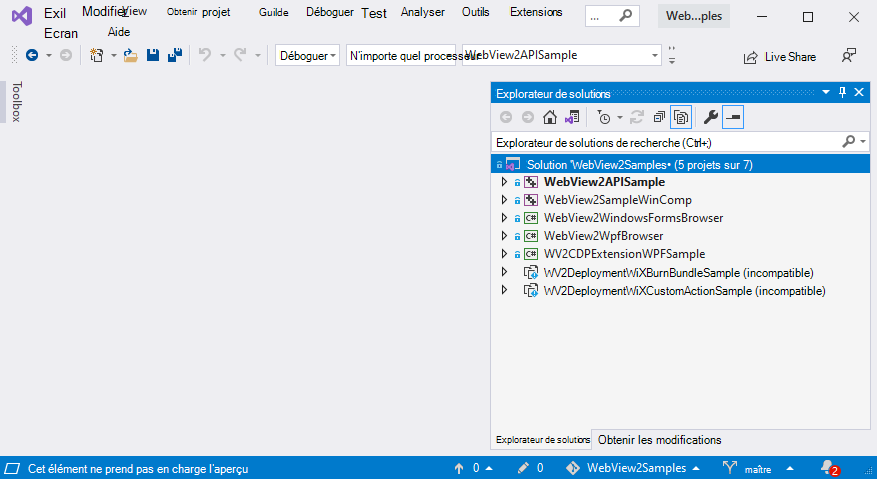
Task: Open the Modifier menu
Action: [x=102, y=11]
